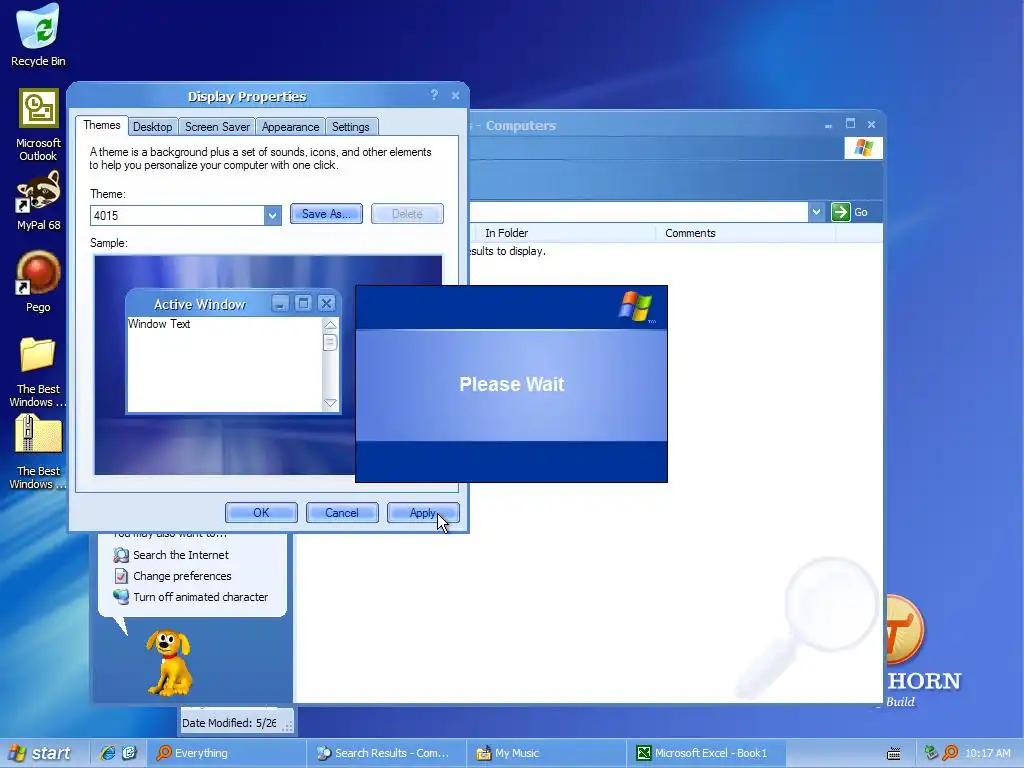
Task: Maximize the Search Results window
Action: 850,123
